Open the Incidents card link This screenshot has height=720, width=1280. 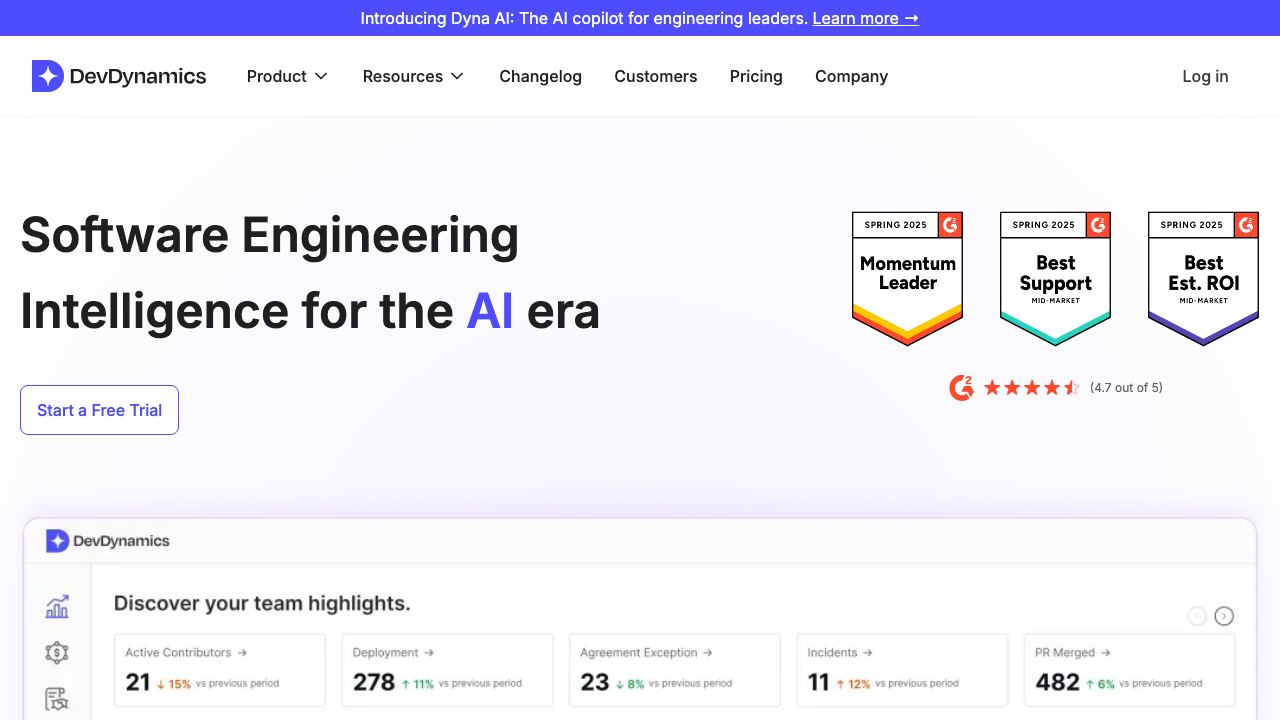click(x=840, y=653)
